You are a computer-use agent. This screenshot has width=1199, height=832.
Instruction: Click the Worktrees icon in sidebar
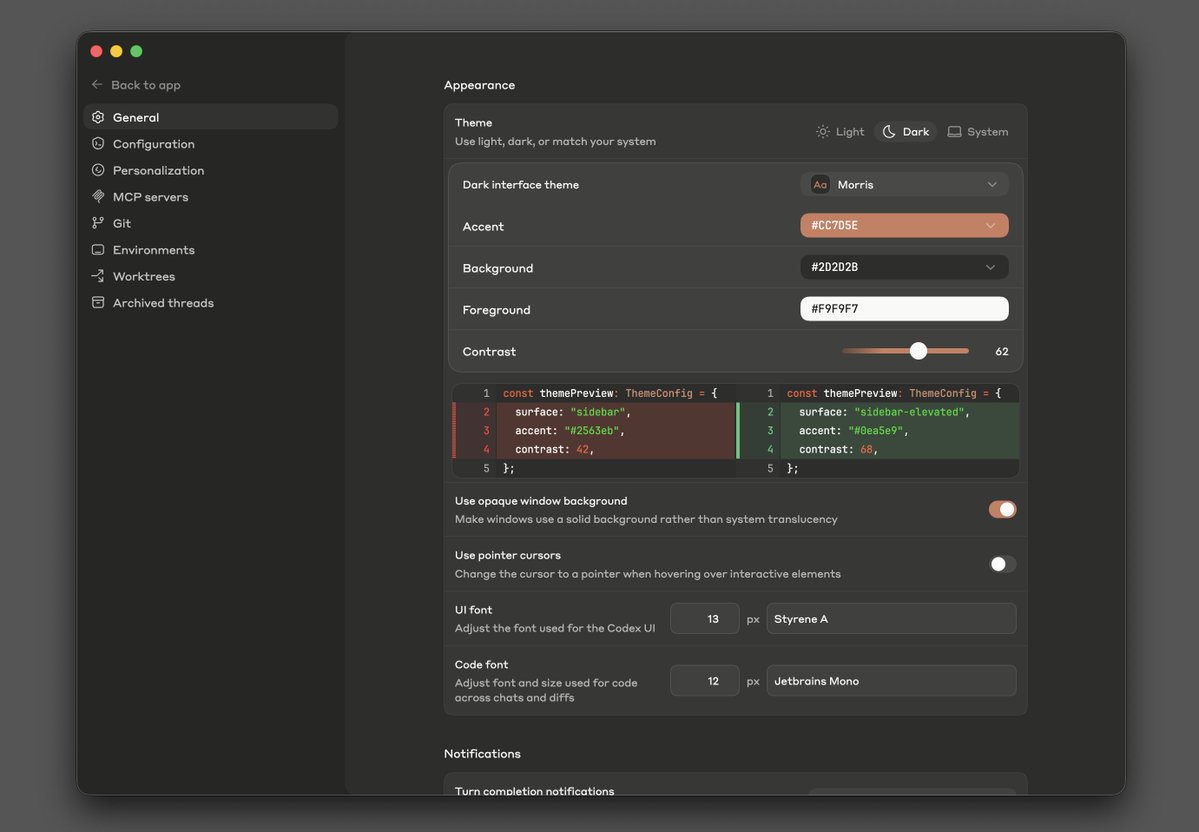[x=98, y=276]
